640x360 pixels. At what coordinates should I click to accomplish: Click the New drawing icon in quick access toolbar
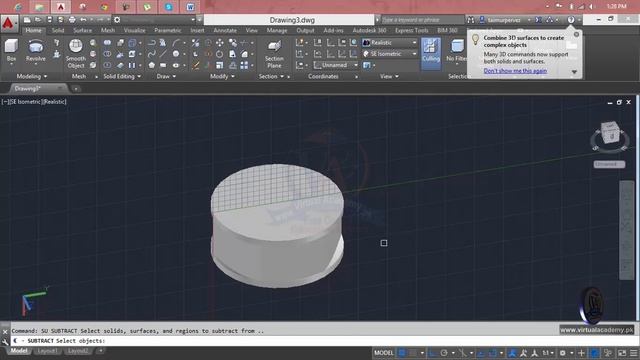click(27, 20)
